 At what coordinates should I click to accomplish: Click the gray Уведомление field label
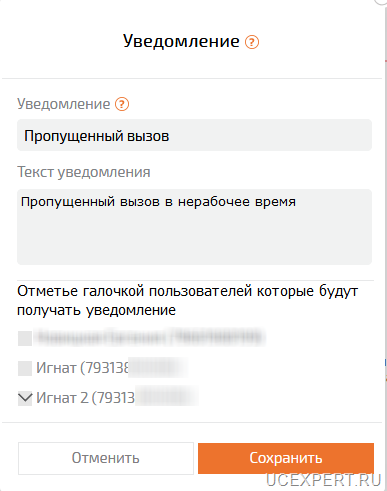click(x=64, y=104)
